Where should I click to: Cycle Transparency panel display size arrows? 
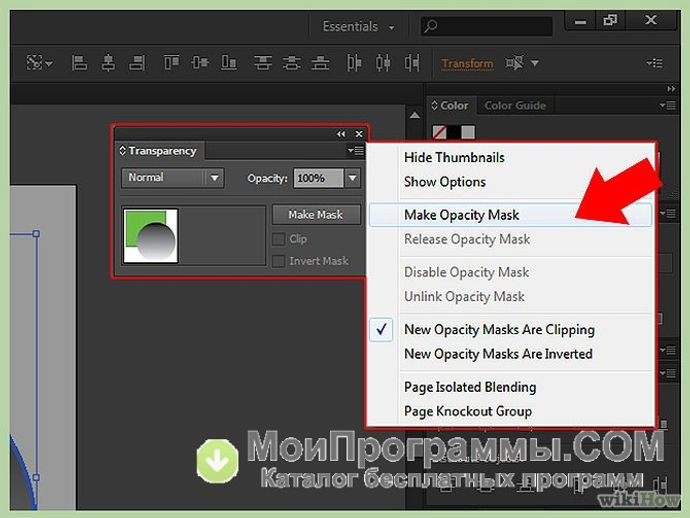(123, 151)
